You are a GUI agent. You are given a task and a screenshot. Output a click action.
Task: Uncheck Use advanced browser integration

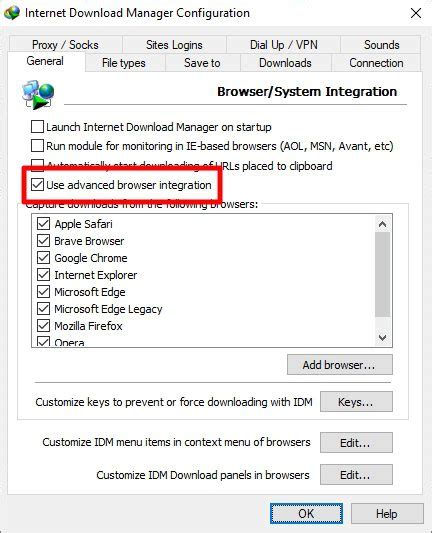pyautogui.click(x=37, y=185)
